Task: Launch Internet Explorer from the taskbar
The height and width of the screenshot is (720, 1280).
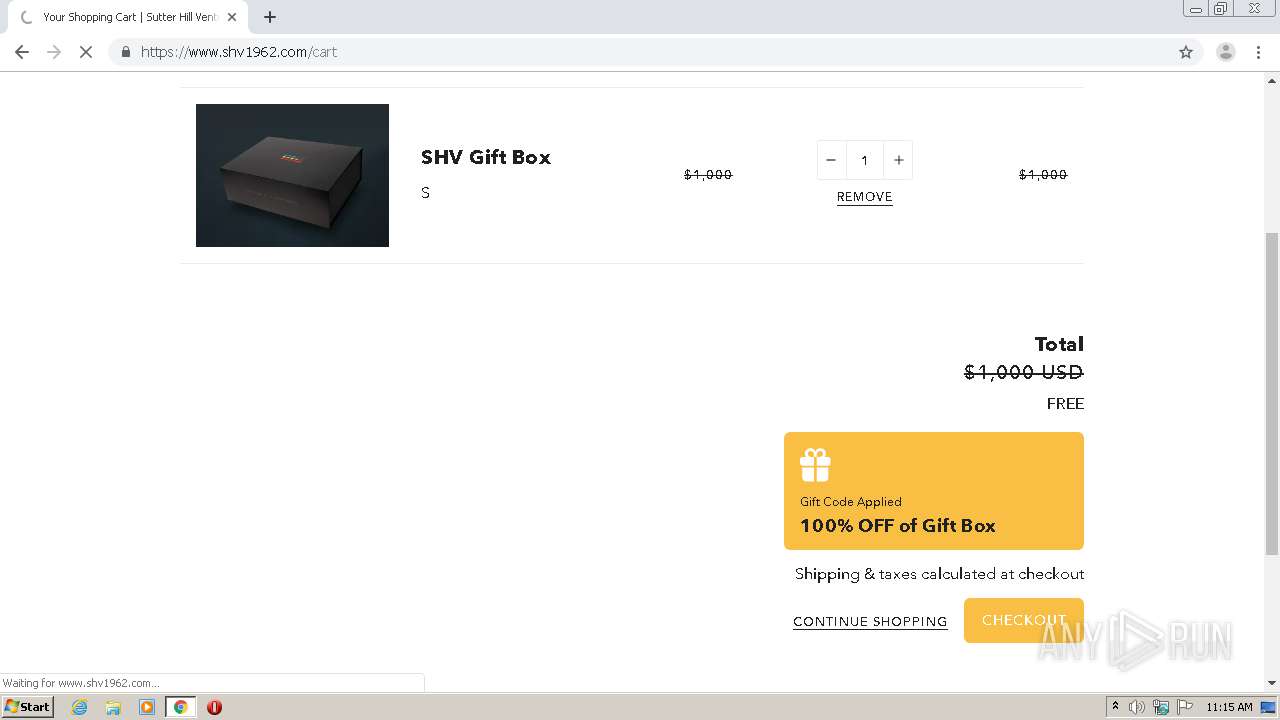Action: (80, 707)
